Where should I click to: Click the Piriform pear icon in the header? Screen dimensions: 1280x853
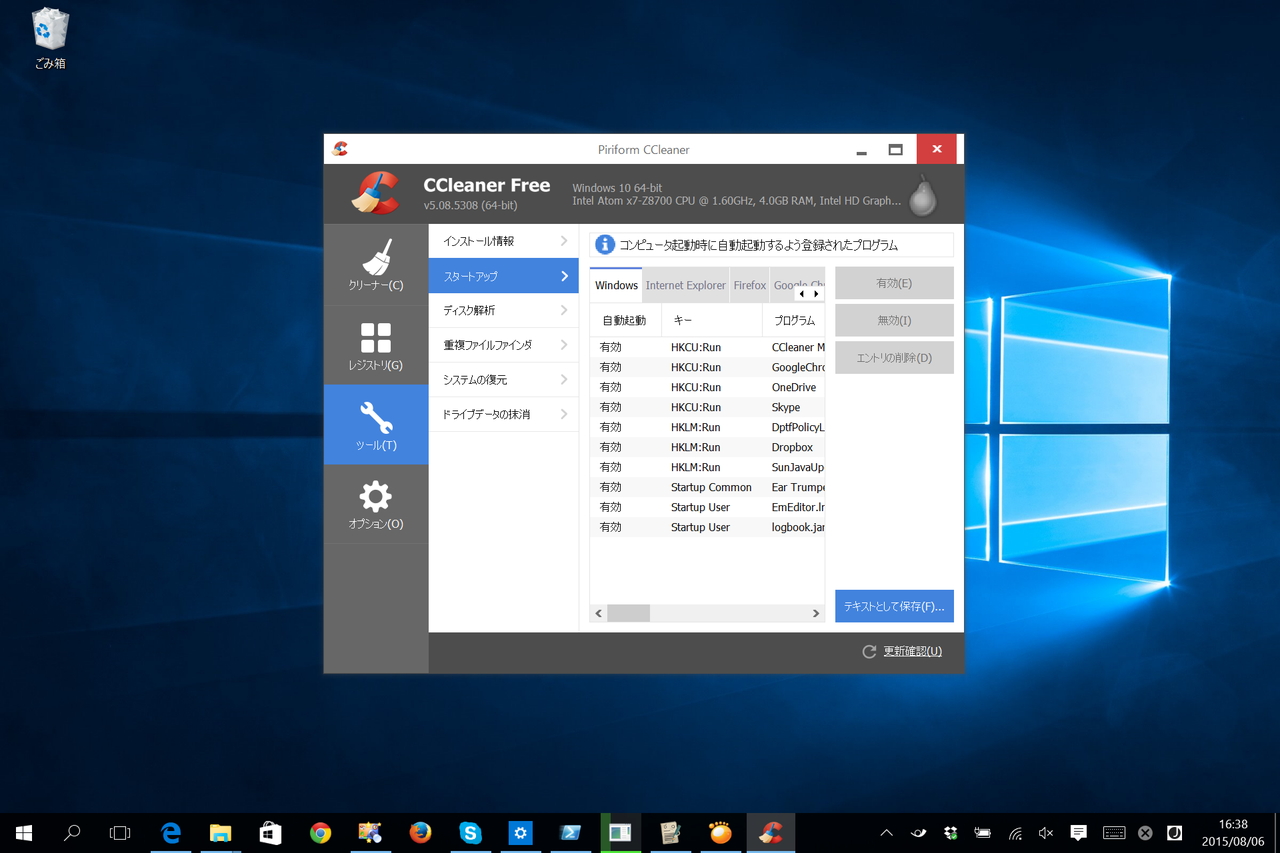pyautogui.click(x=922, y=195)
